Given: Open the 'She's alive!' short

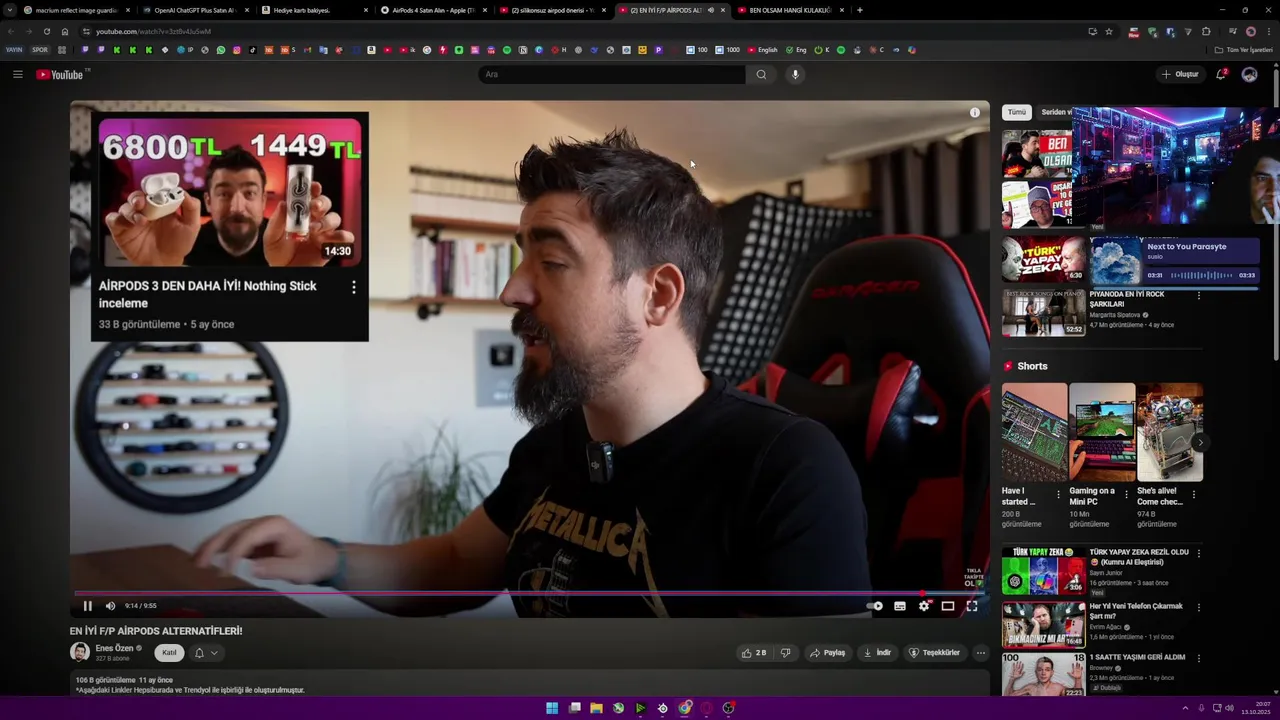Looking at the screenshot, I should (1169, 432).
